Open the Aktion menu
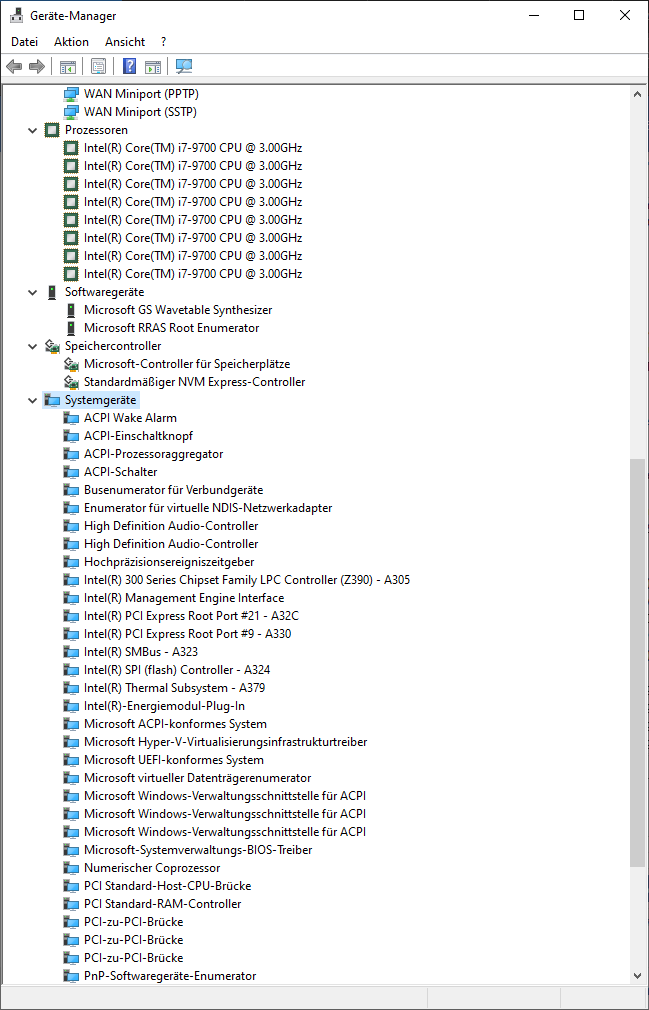The image size is (649, 1010). pos(71,42)
